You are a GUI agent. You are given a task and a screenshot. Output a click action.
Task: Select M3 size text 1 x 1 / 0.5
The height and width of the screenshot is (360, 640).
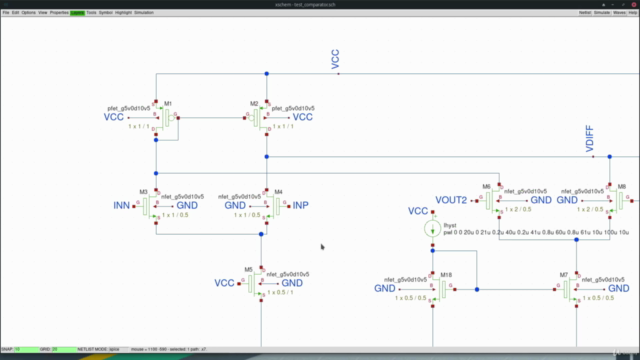[x=175, y=215]
